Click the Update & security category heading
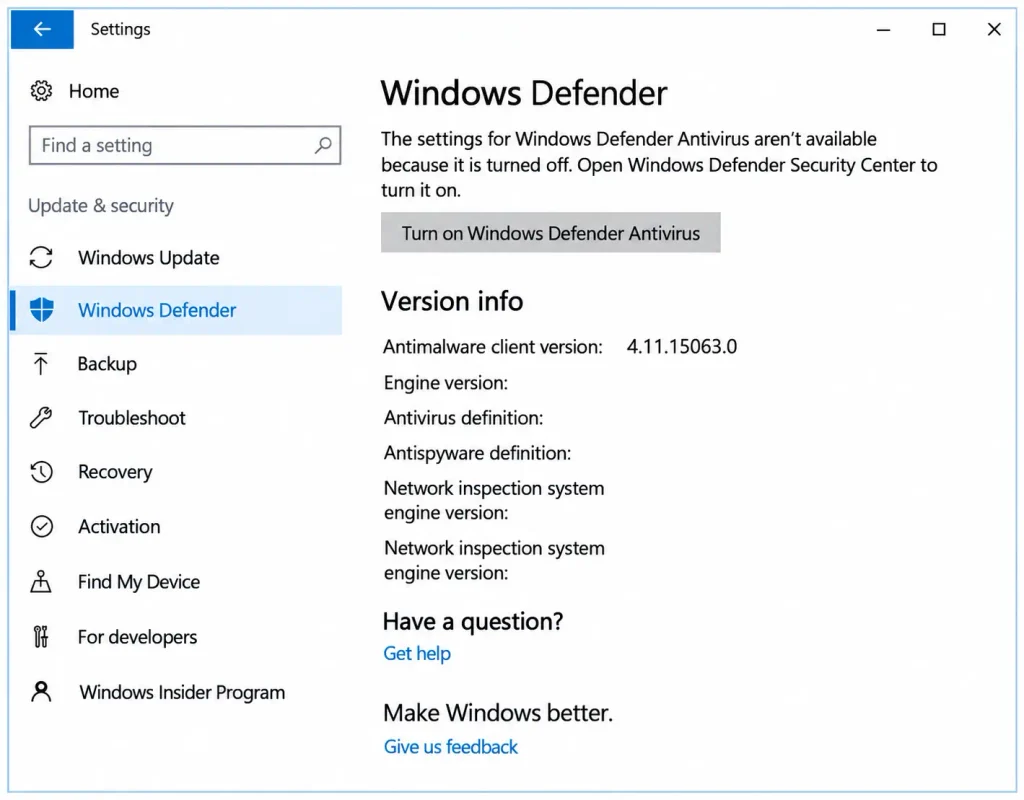Viewport: 1024px width, 800px height. pyautogui.click(x=101, y=206)
